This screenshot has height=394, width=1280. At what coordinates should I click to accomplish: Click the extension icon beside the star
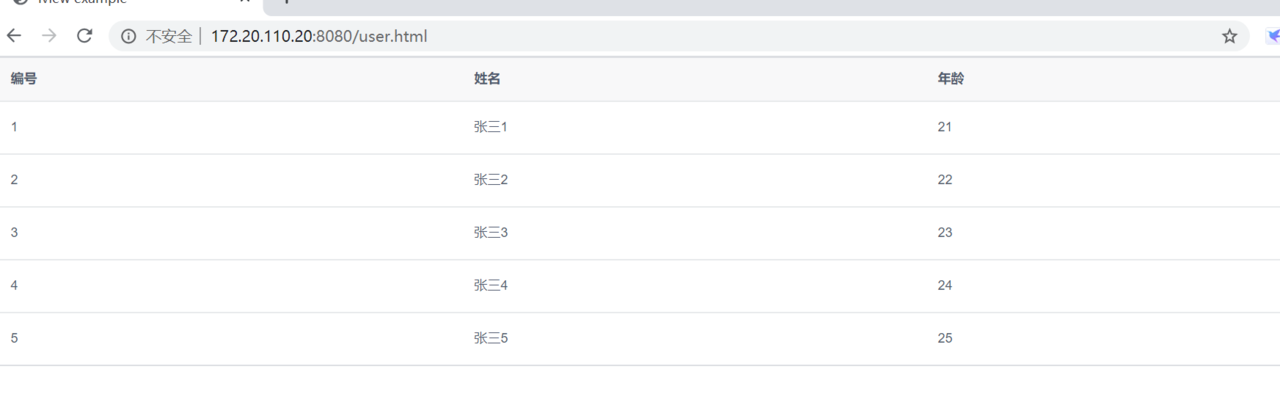coord(1273,37)
